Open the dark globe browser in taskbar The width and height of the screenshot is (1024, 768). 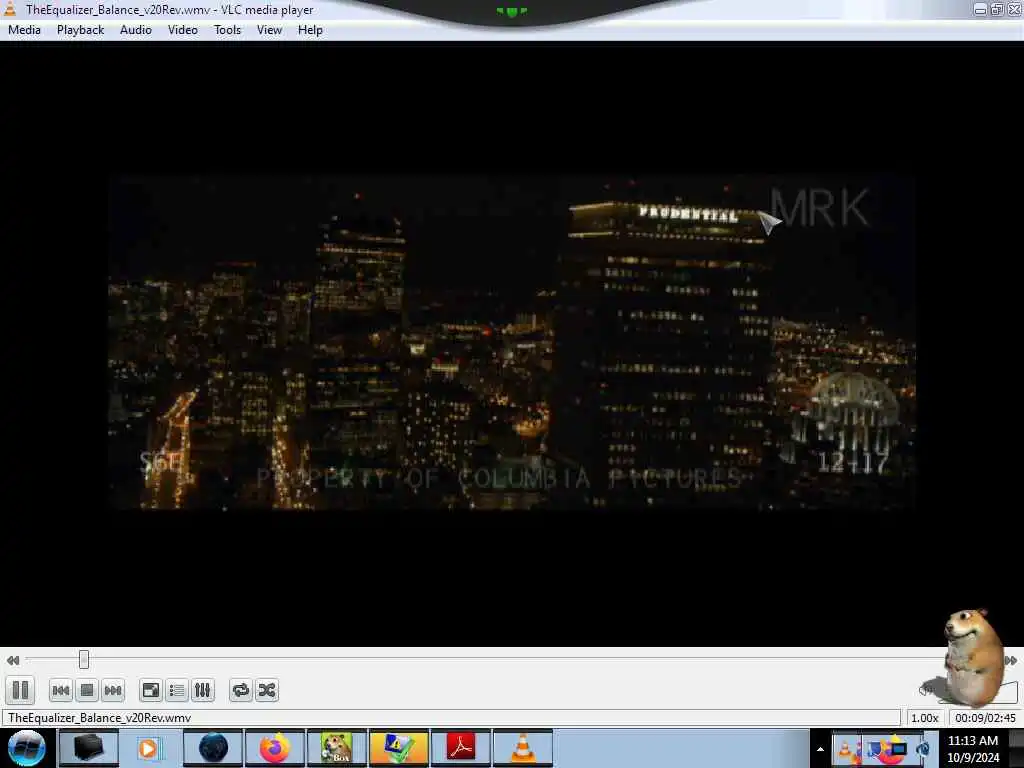213,748
